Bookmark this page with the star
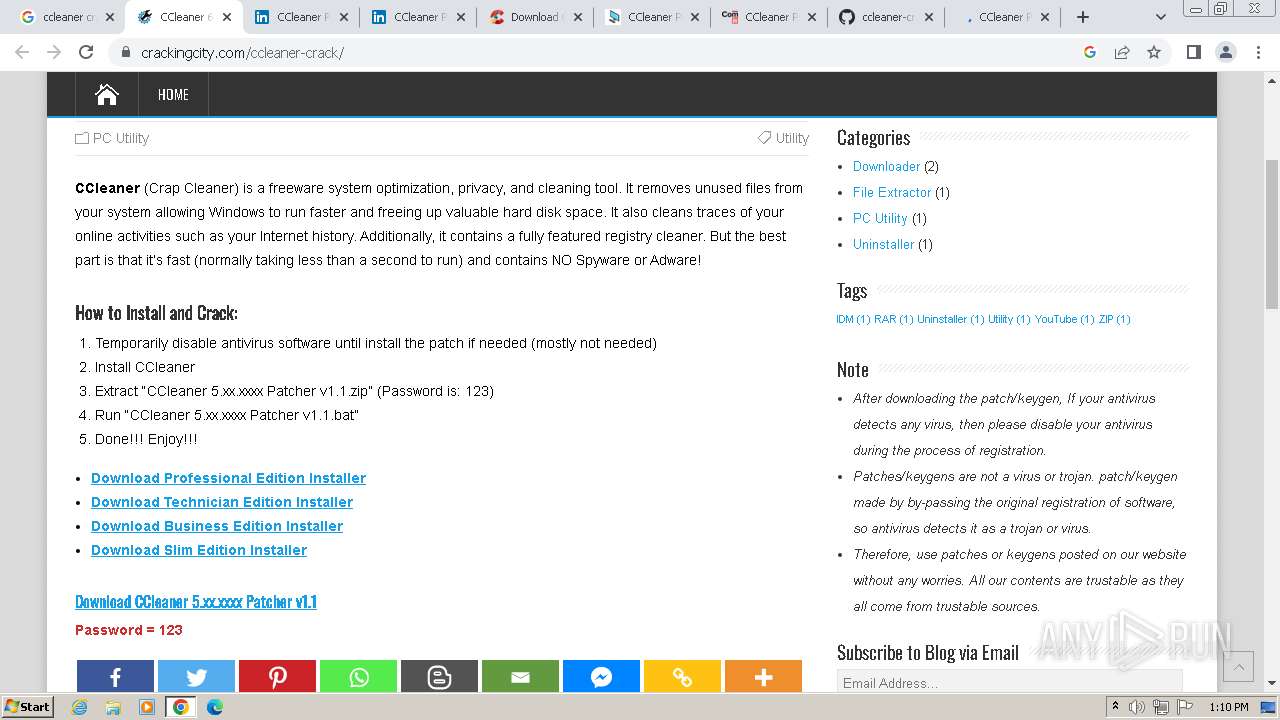Image resolution: width=1280 pixels, height=720 pixels. pos(1154,52)
